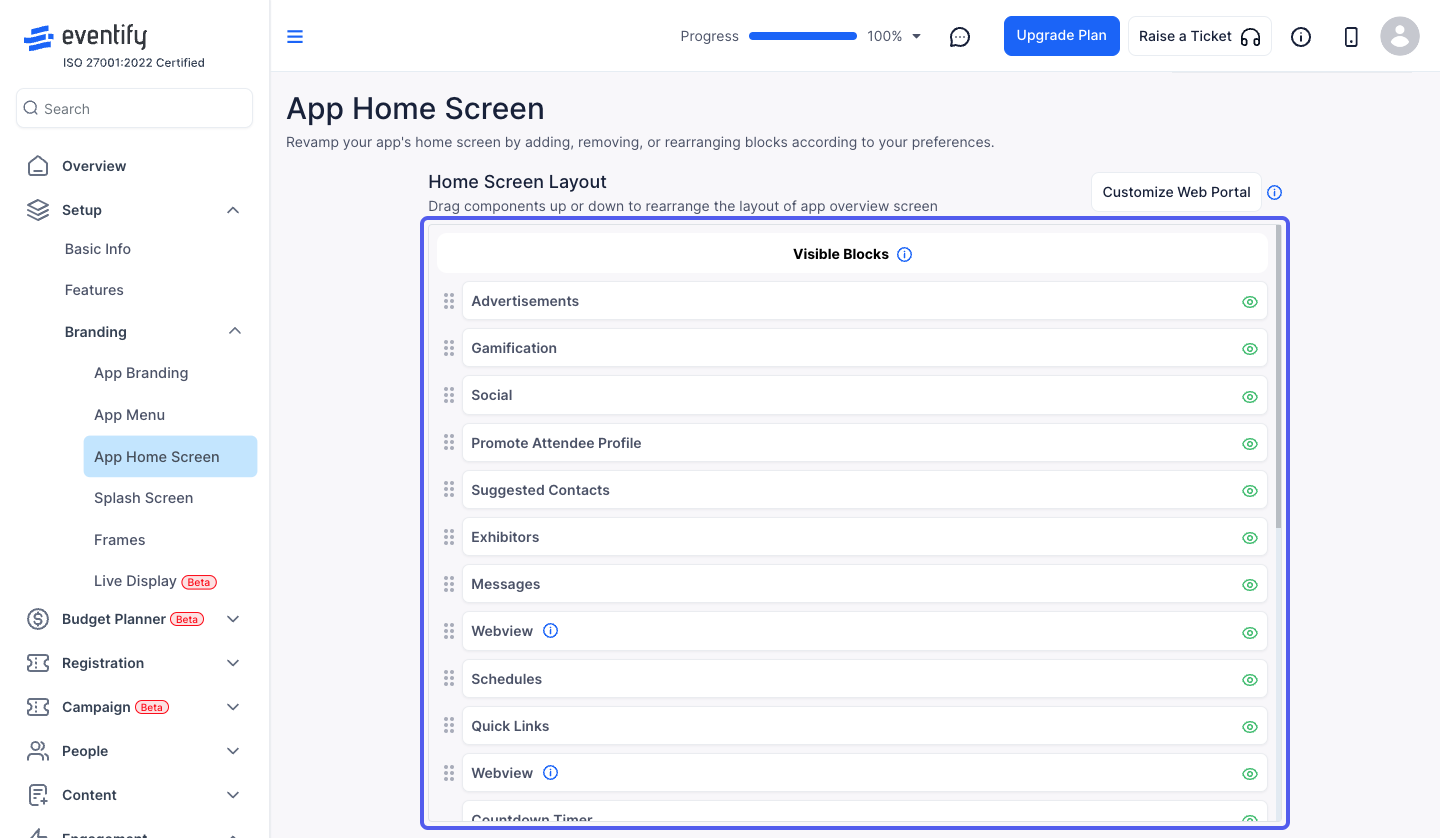Open Basic Info under Setup
Screen dimensions: 1440x838
(98, 249)
